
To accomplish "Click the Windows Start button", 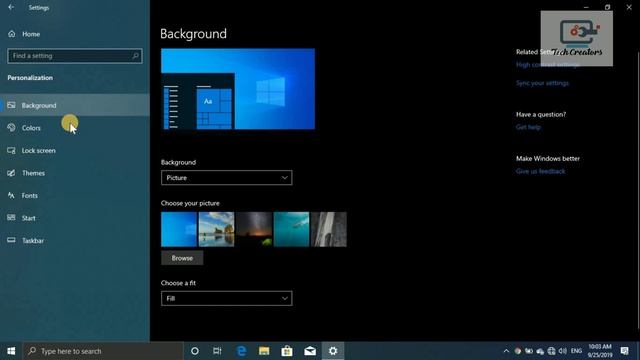I will tap(11, 351).
